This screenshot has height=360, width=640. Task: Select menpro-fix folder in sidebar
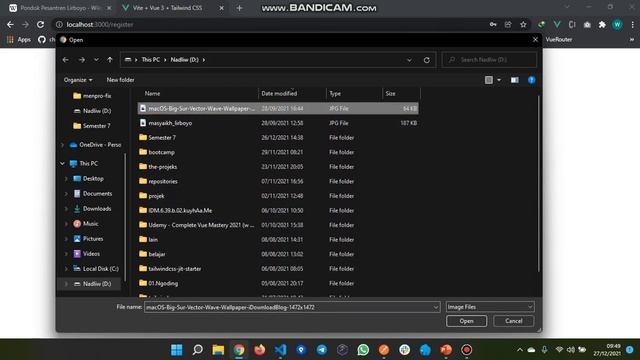(x=92, y=96)
